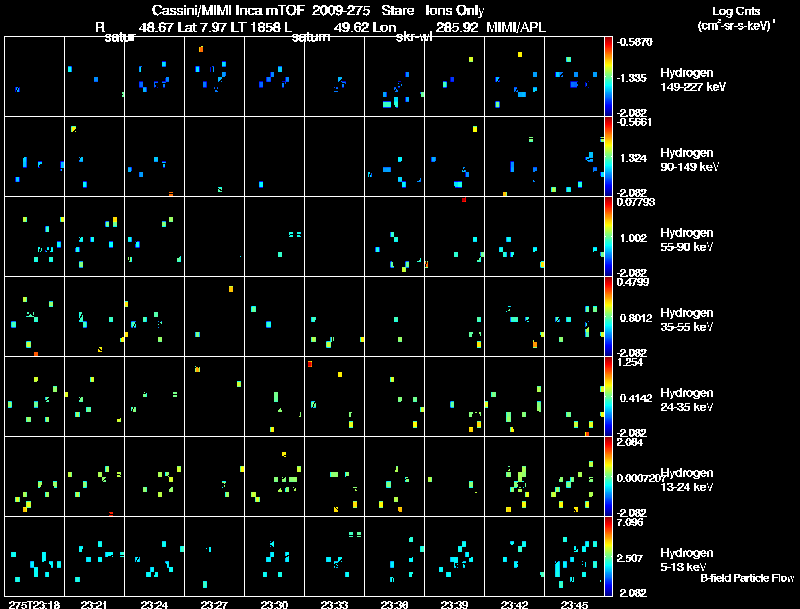Click the Hydrogen 55-90 keV color bar
This screenshot has width=800, height=609.
pos(608,237)
